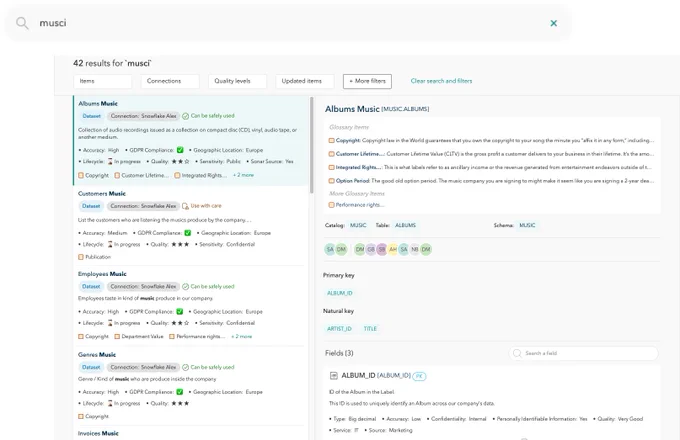
Task: Click into the 'musci' search field
Action: pos(286,23)
